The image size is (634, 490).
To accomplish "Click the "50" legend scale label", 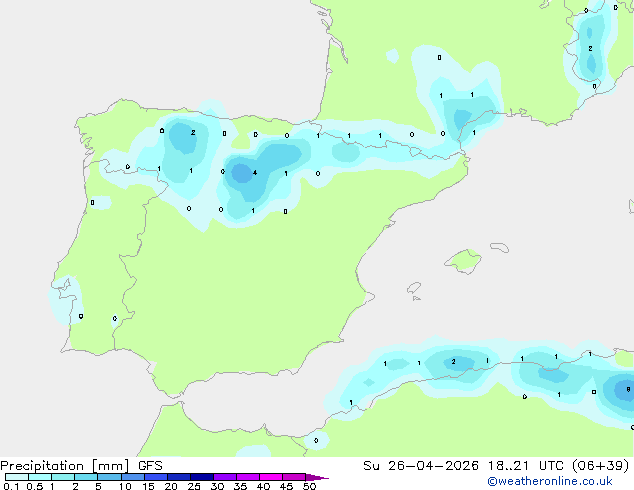I will coord(309,486).
